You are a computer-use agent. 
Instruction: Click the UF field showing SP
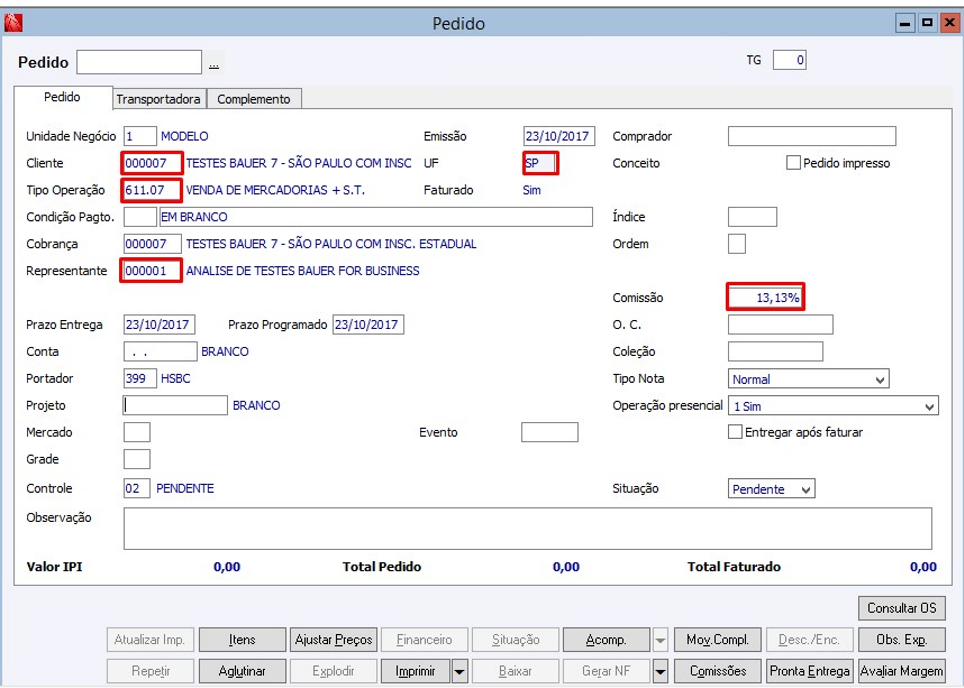[540, 164]
